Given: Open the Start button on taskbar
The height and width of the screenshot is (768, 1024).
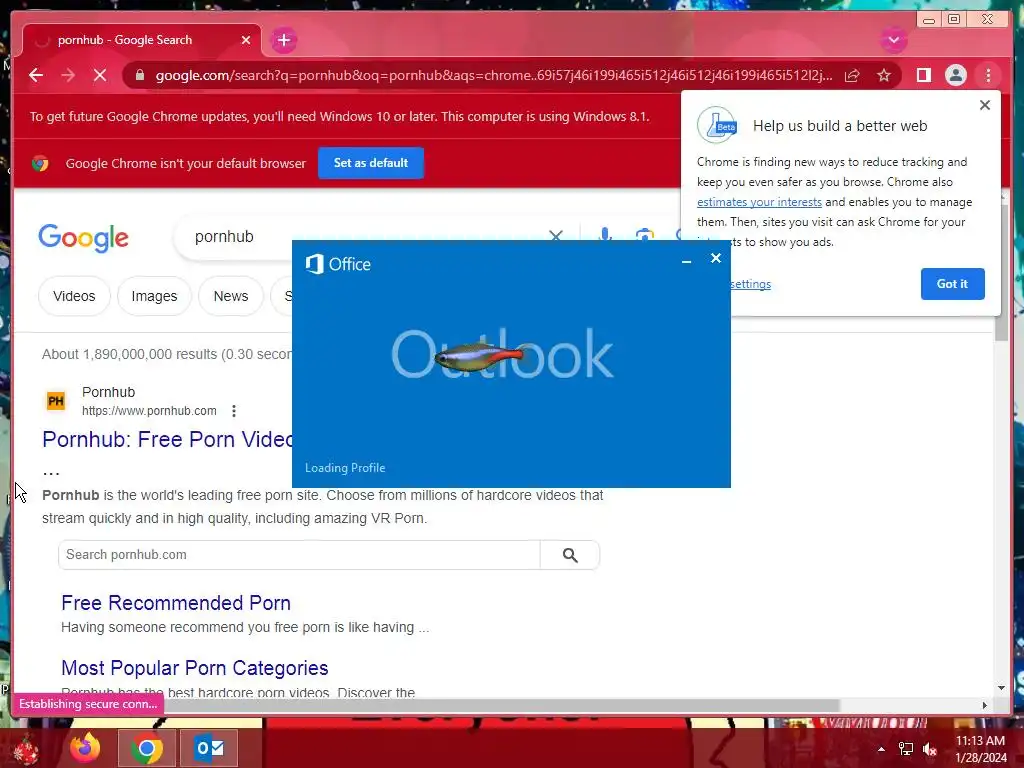Looking at the screenshot, I should [26, 750].
